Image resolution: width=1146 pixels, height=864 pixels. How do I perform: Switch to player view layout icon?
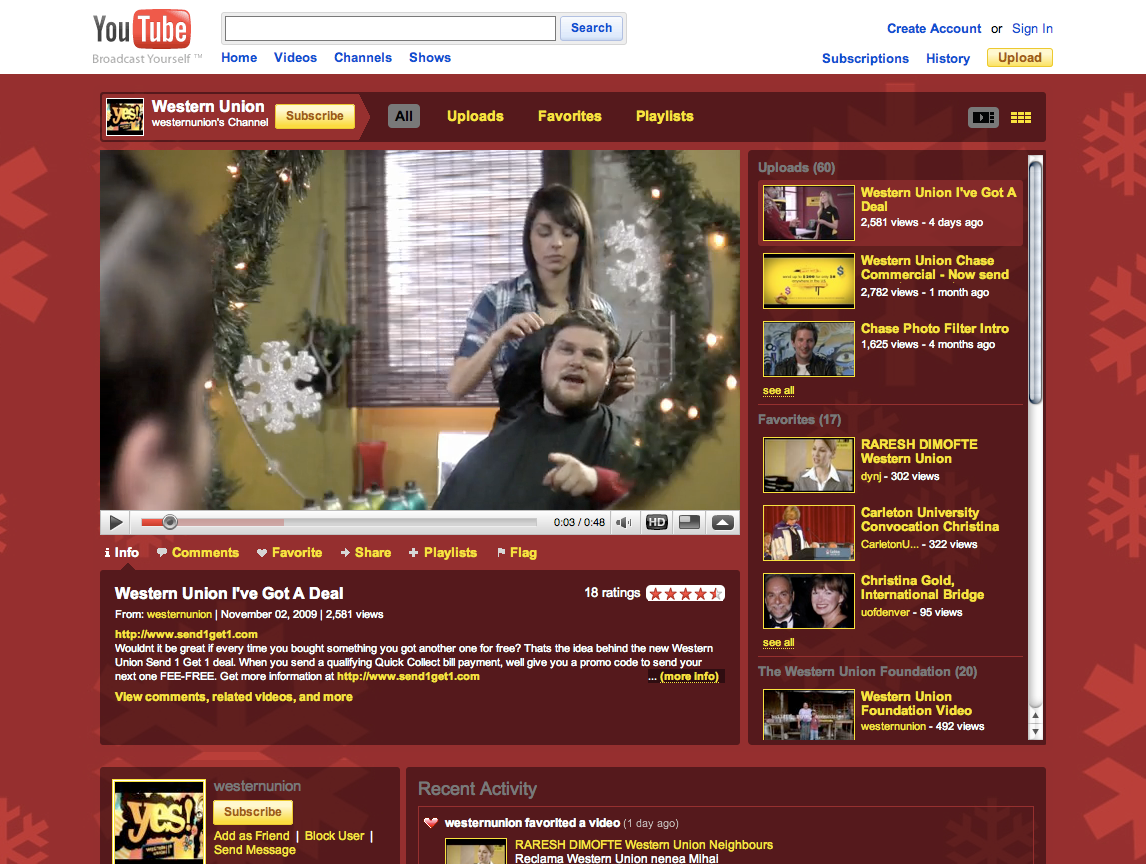click(983, 117)
